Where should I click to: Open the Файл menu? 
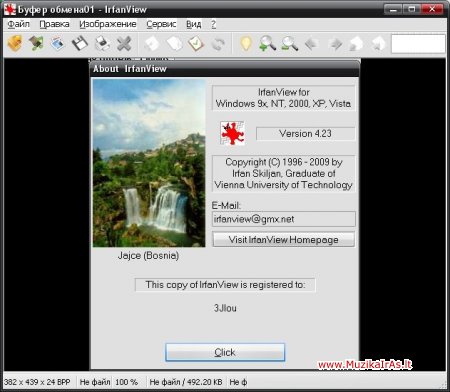tap(18, 24)
